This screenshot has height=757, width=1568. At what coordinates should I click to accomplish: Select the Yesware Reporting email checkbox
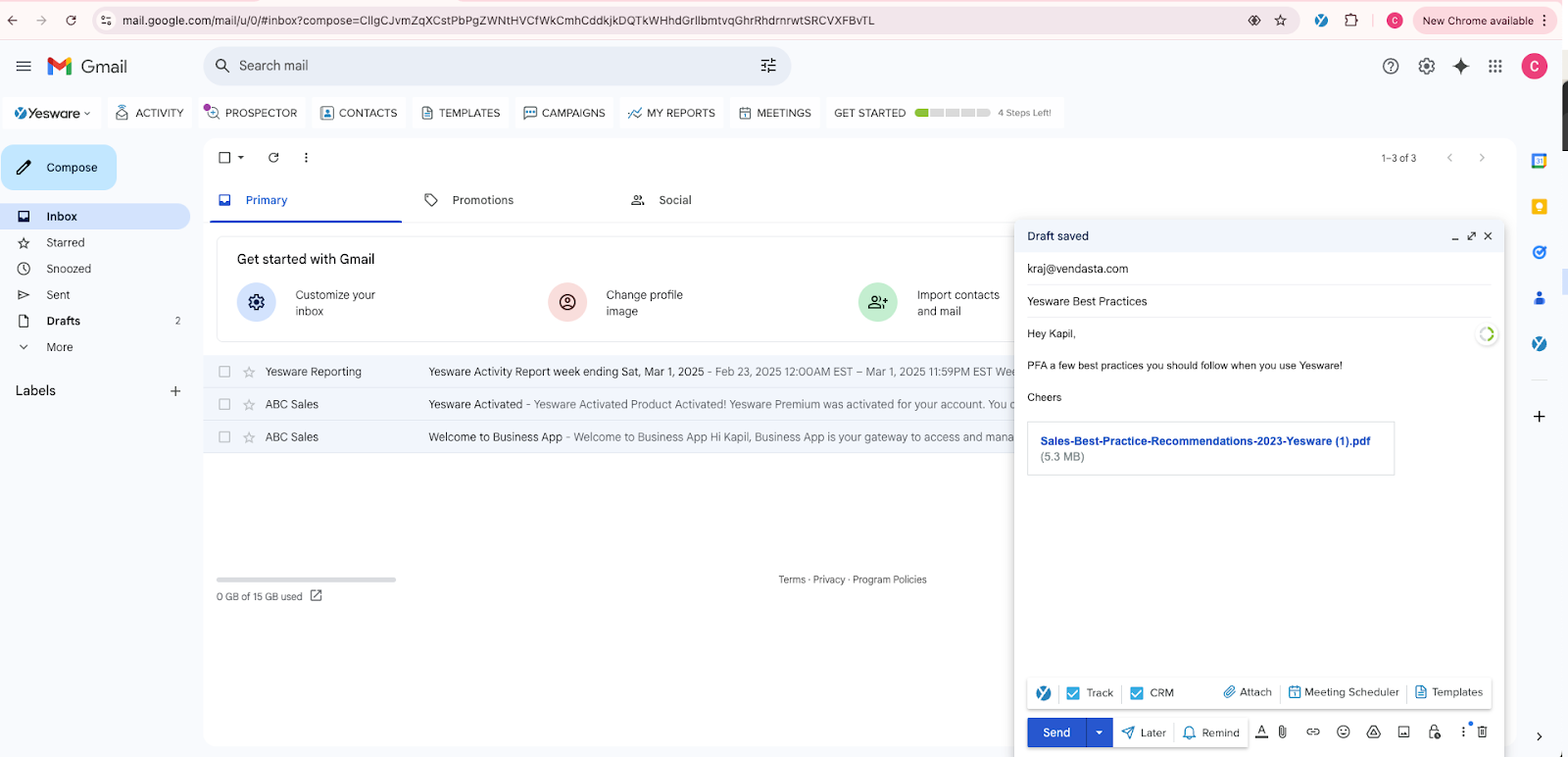click(224, 372)
